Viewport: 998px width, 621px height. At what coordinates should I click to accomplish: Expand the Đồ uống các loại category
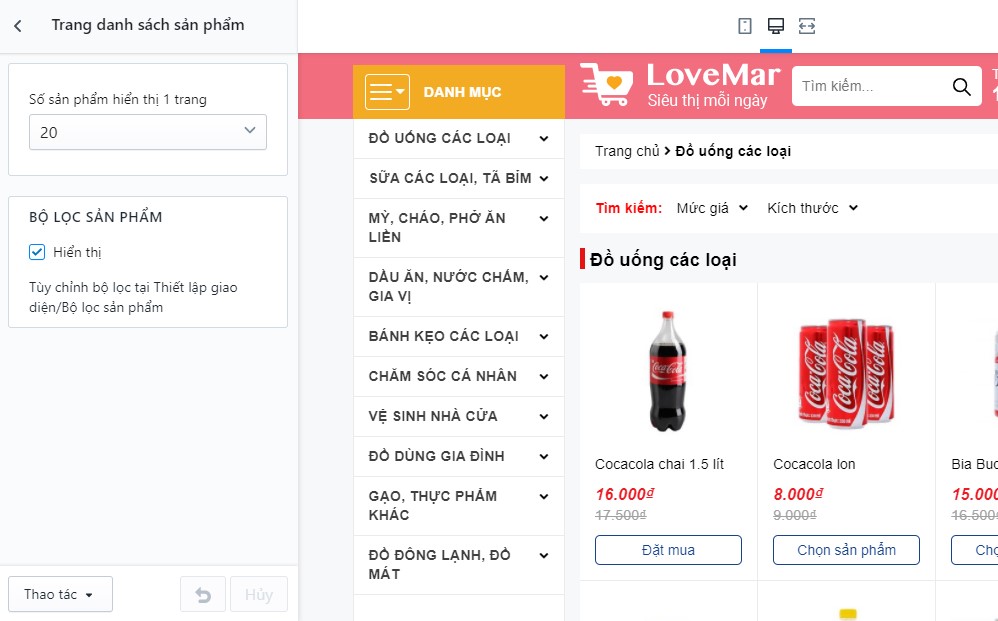[x=458, y=138]
